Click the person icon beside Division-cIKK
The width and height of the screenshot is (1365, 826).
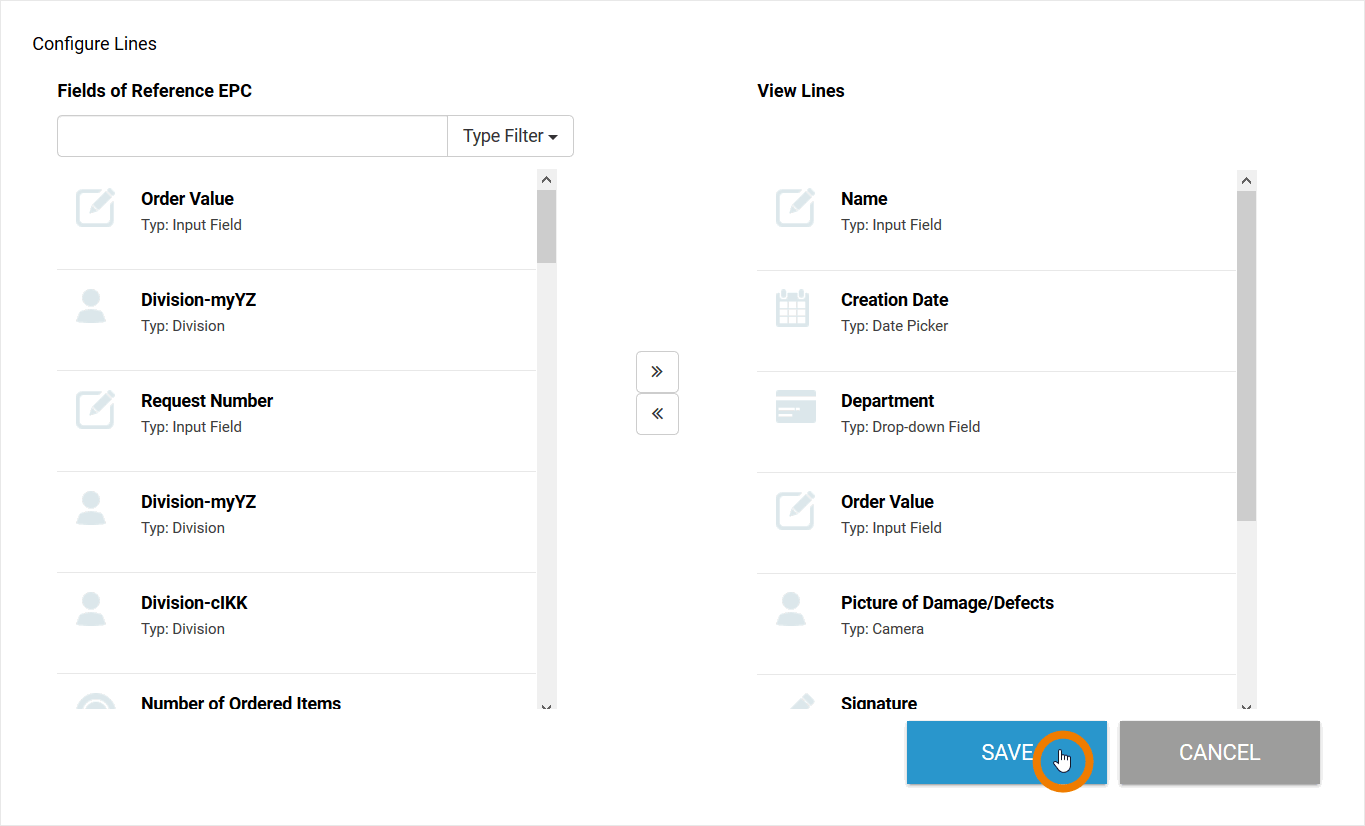91,609
